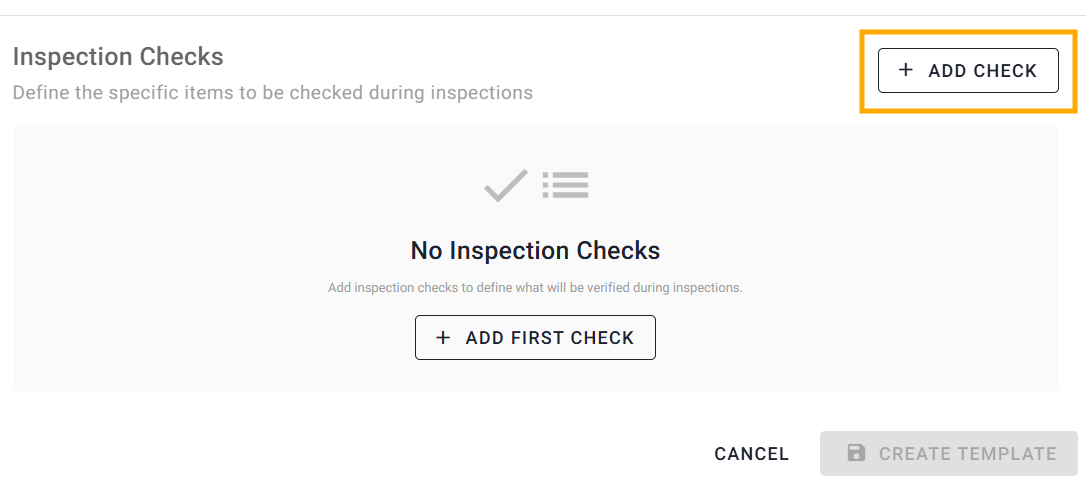Click the "Define the specific items" subtitle
1086x482 pixels.
(x=272, y=93)
